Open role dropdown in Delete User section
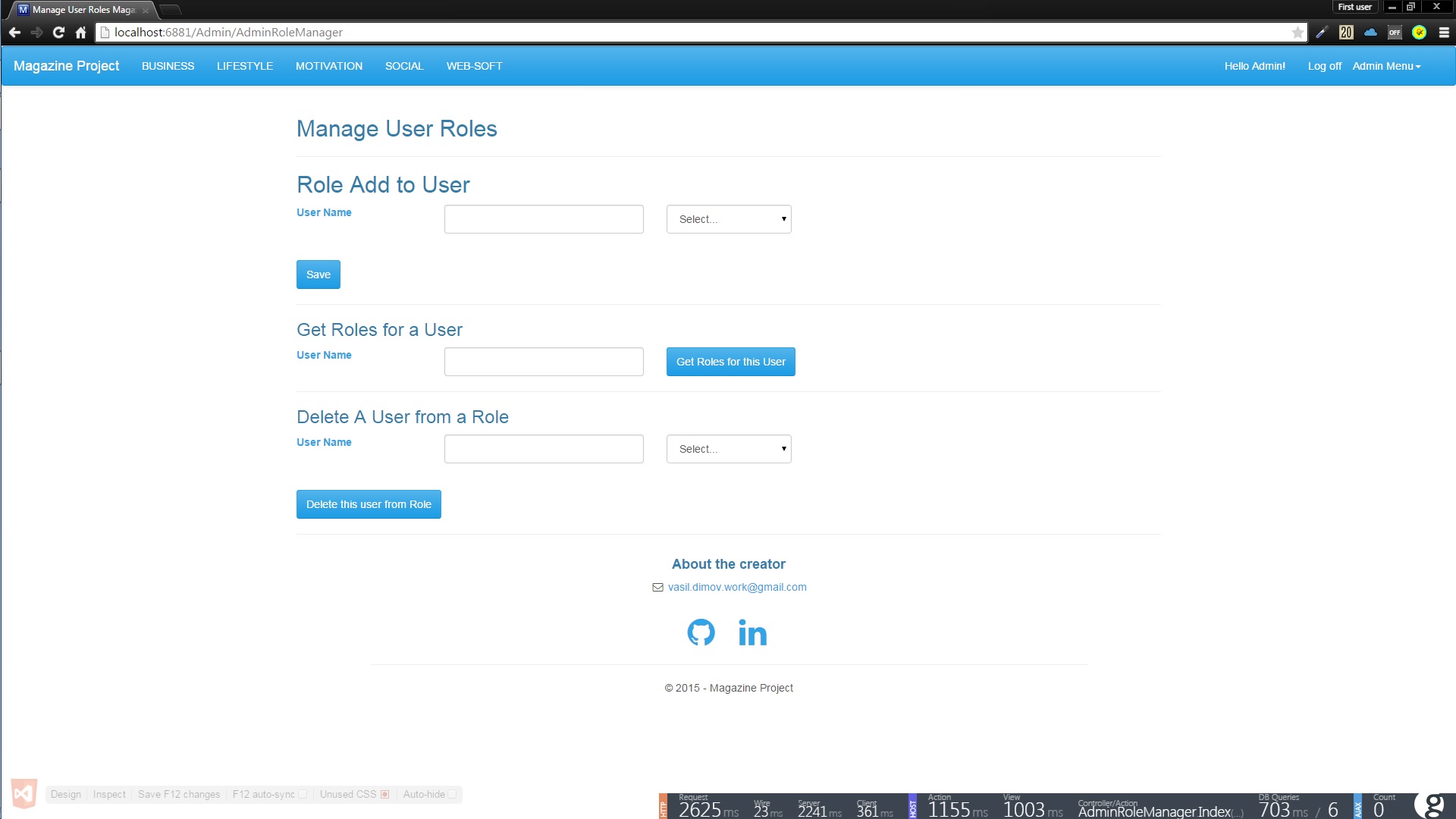The height and width of the screenshot is (819, 1456). [x=729, y=449]
